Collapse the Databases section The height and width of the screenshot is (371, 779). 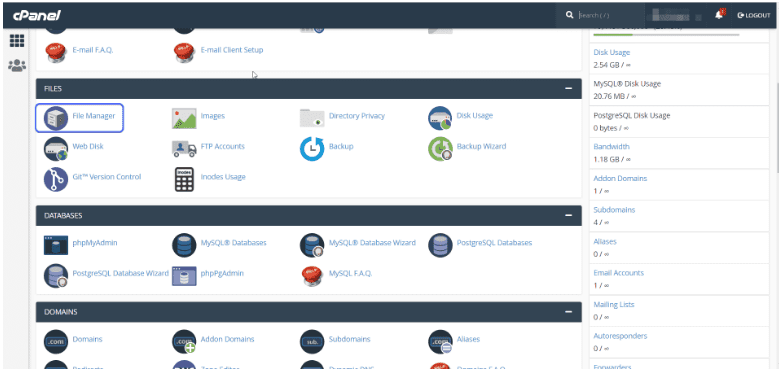tap(568, 216)
